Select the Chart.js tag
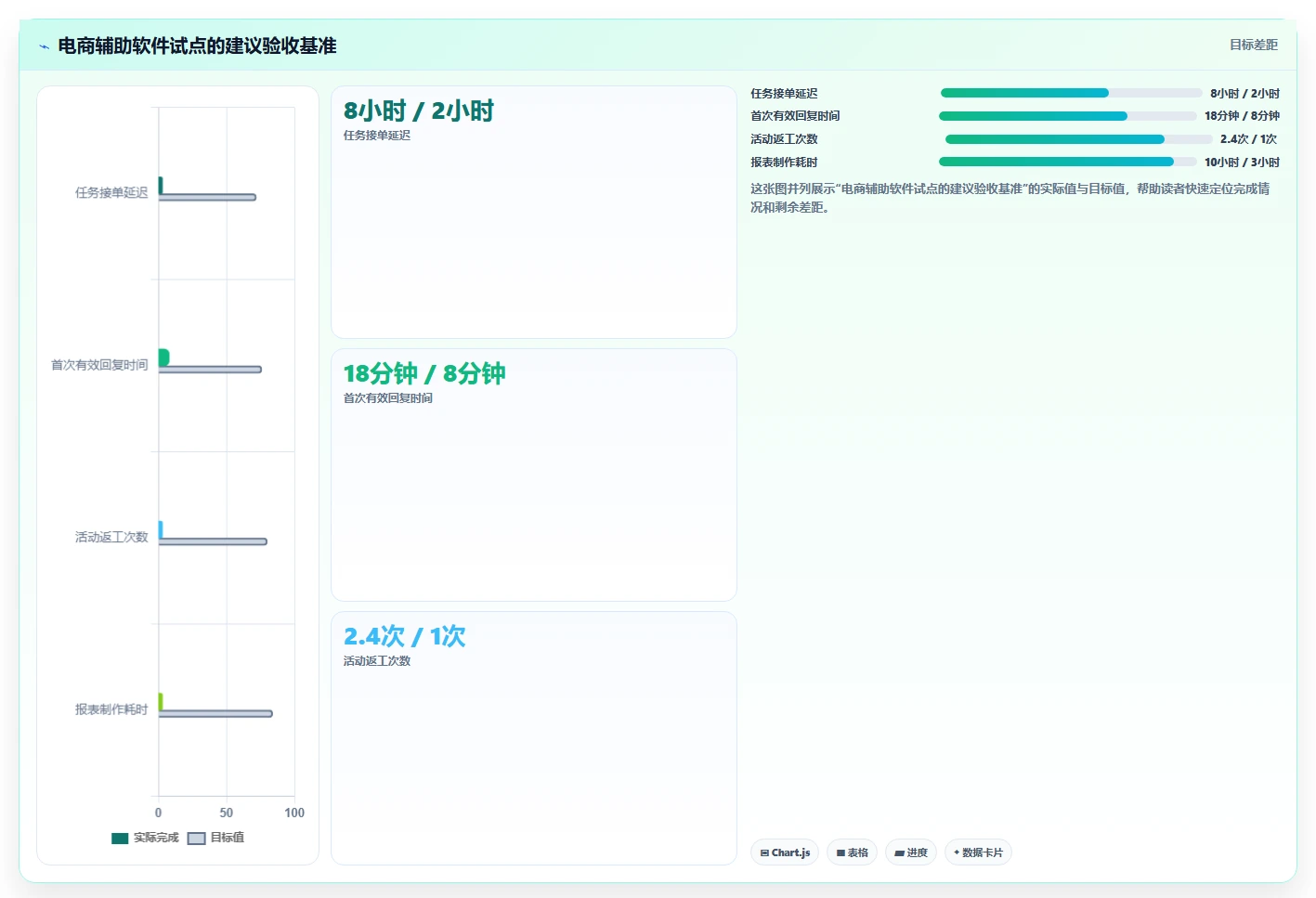The height and width of the screenshot is (898, 1316). [785, 852]
